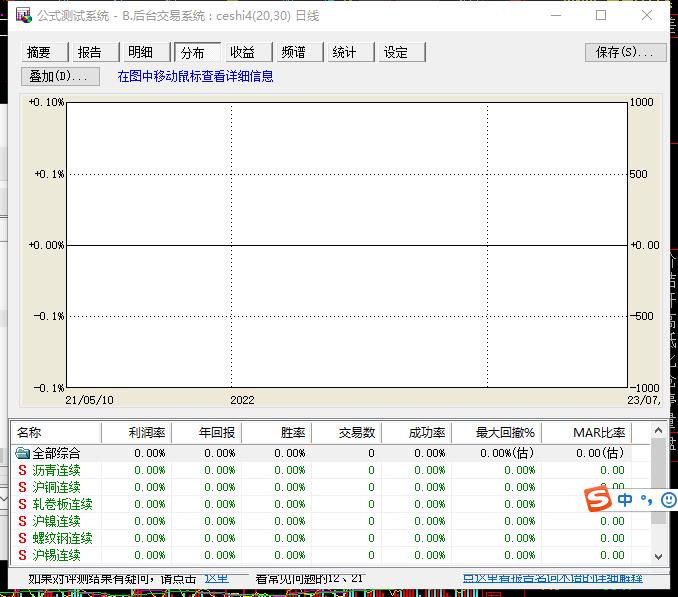Screen dimensions: 678x597
Task: Click the list scrollbar down arrow
Action: tap(659, 556)
